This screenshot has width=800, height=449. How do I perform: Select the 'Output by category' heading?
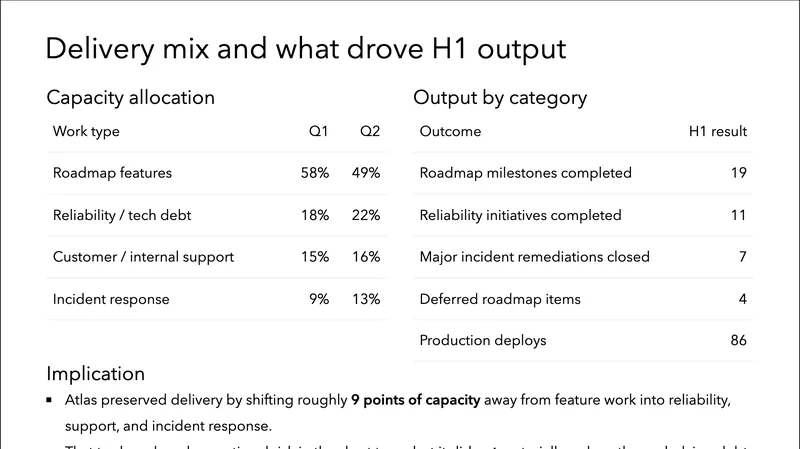coord(500,98)
